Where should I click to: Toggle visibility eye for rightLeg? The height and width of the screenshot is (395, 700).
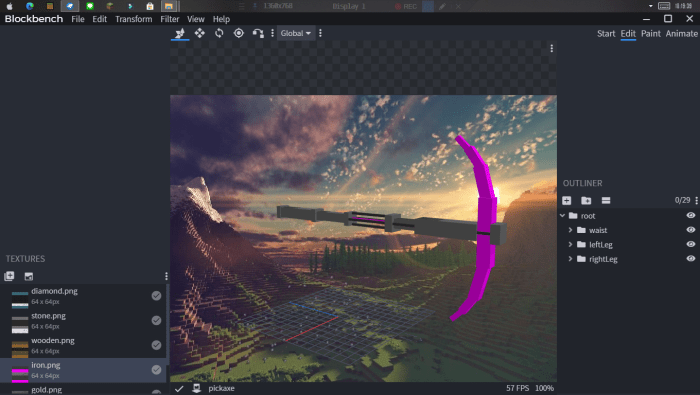pos(691,258)
